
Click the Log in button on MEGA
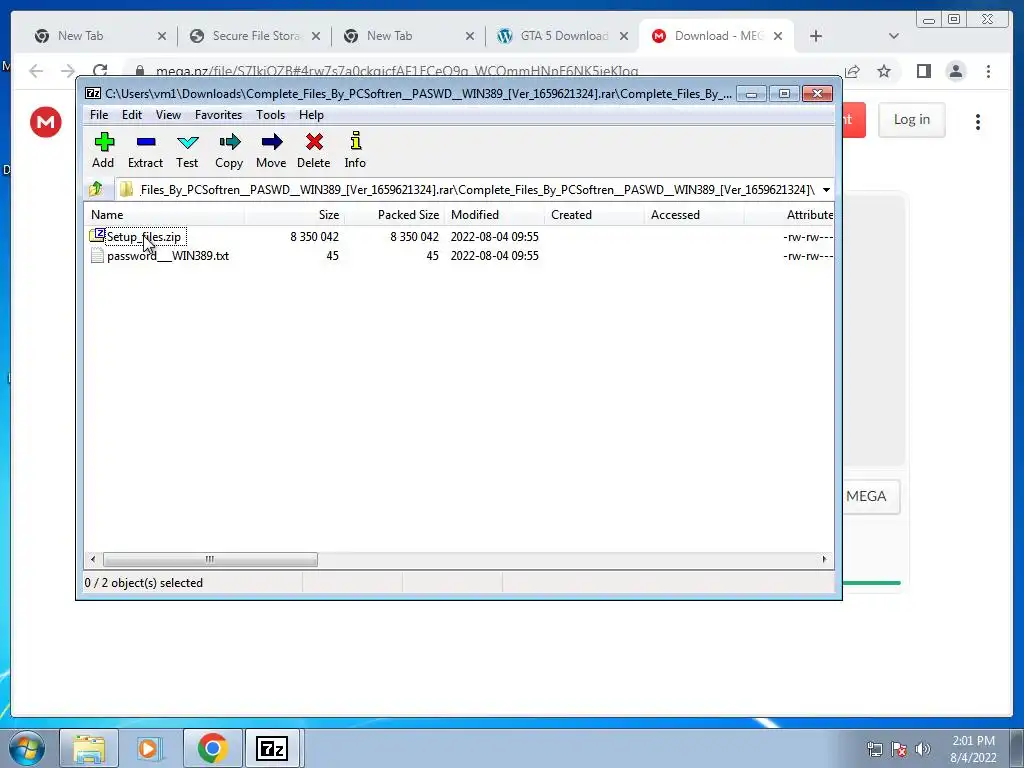[x=912, y=120]
